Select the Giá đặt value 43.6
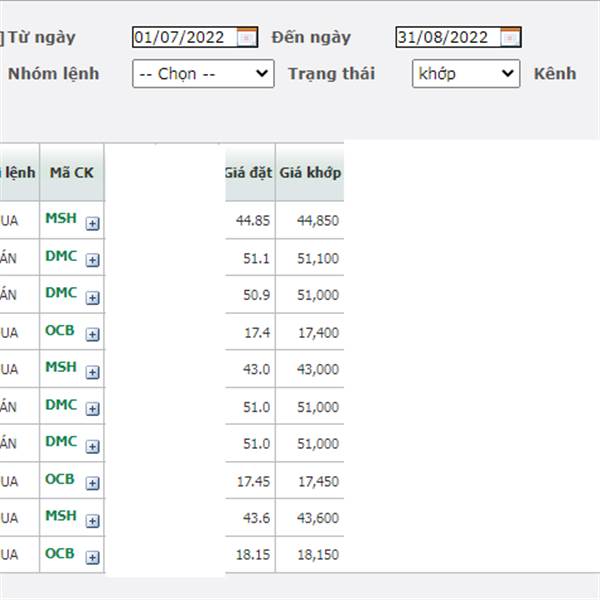600x600 pixels. click(256, 518)
